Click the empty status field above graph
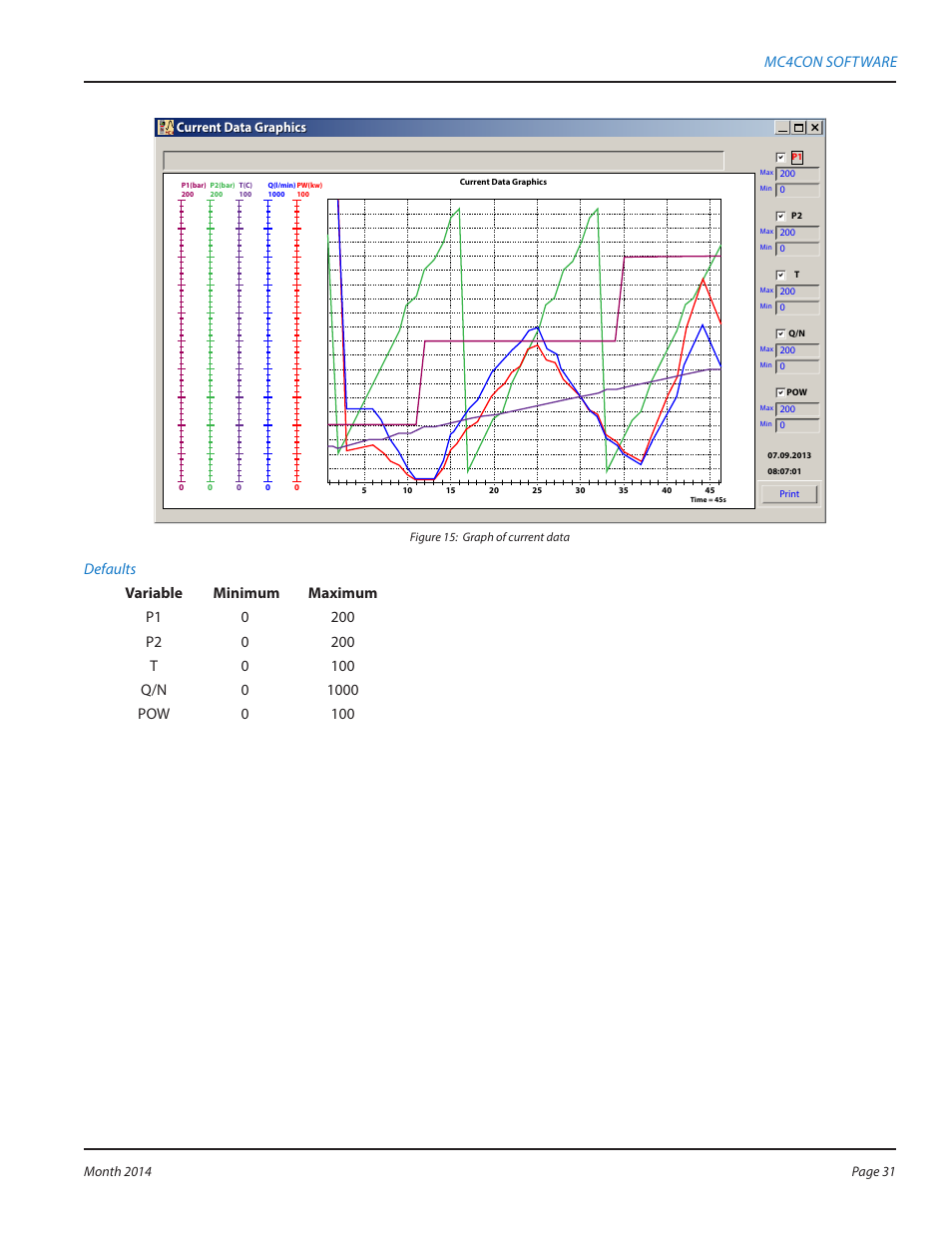 pyautogui.click(x=444, y=161)
